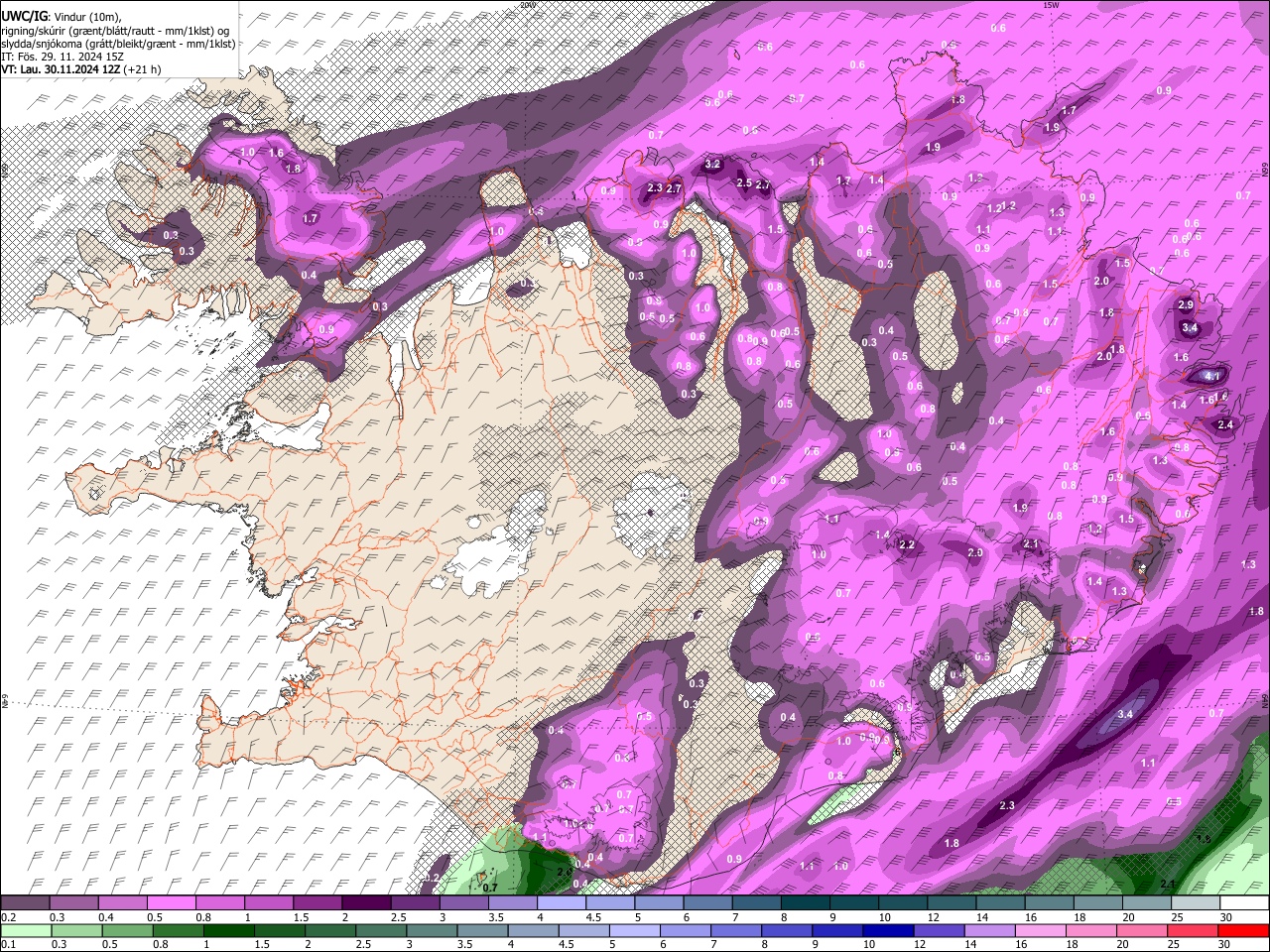
Task: Click the title text 'UWC/IG: Vindur (10m)'
Action: 62,16
